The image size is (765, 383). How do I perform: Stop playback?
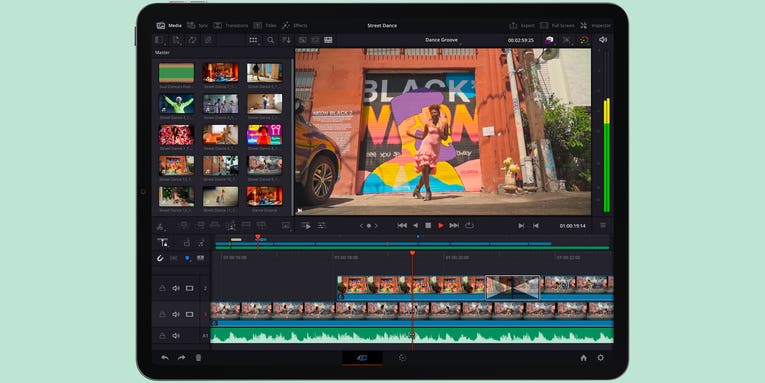click(428, 225)
